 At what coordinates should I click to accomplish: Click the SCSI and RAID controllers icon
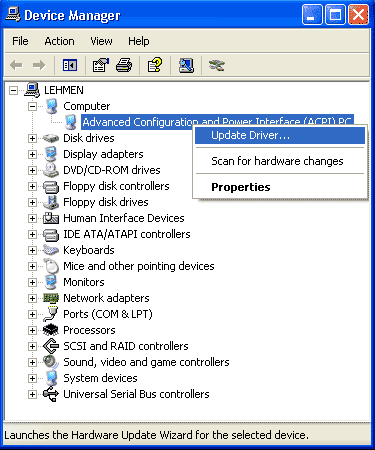click(x=51, y=346)
